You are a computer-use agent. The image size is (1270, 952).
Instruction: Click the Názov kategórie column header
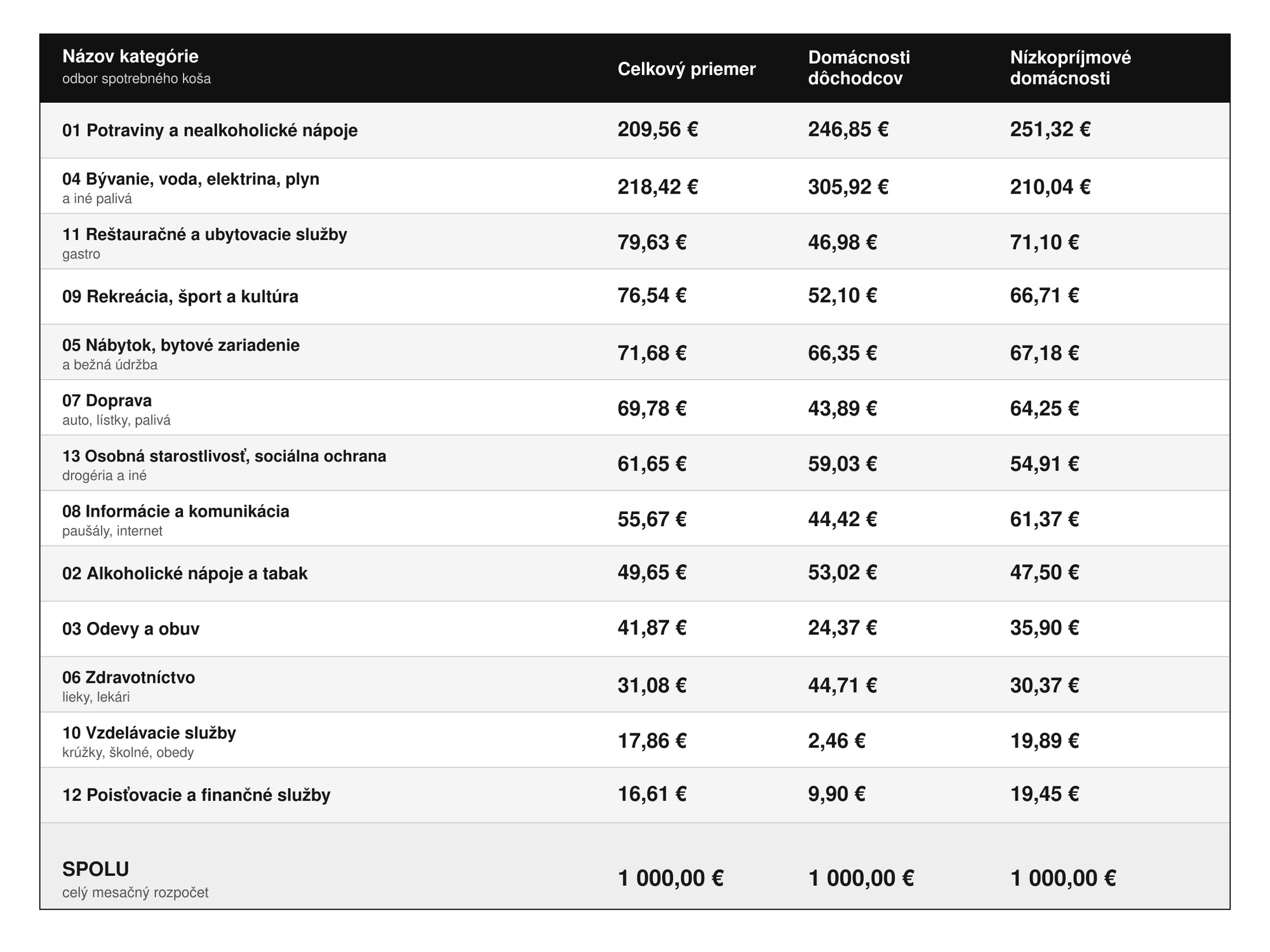pos(130,56)
